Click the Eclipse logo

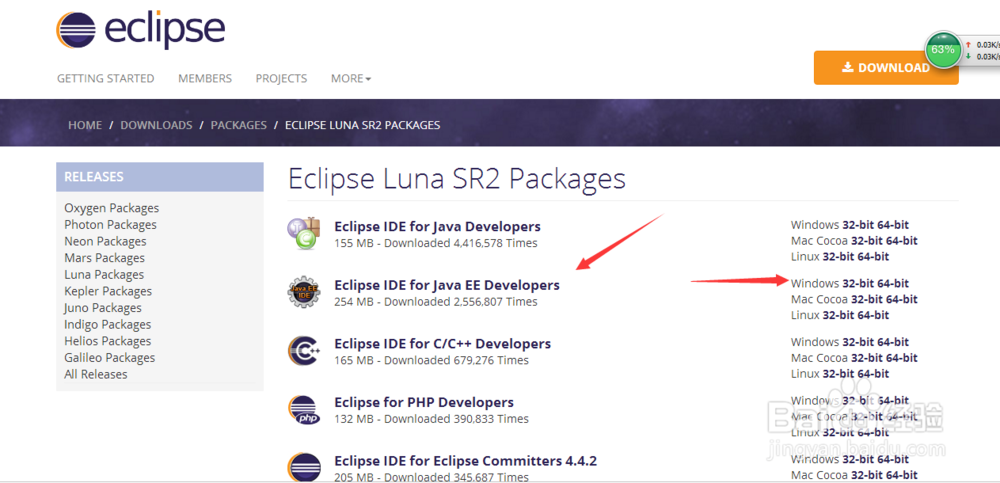pyautogui.click(x=140, y=30)
